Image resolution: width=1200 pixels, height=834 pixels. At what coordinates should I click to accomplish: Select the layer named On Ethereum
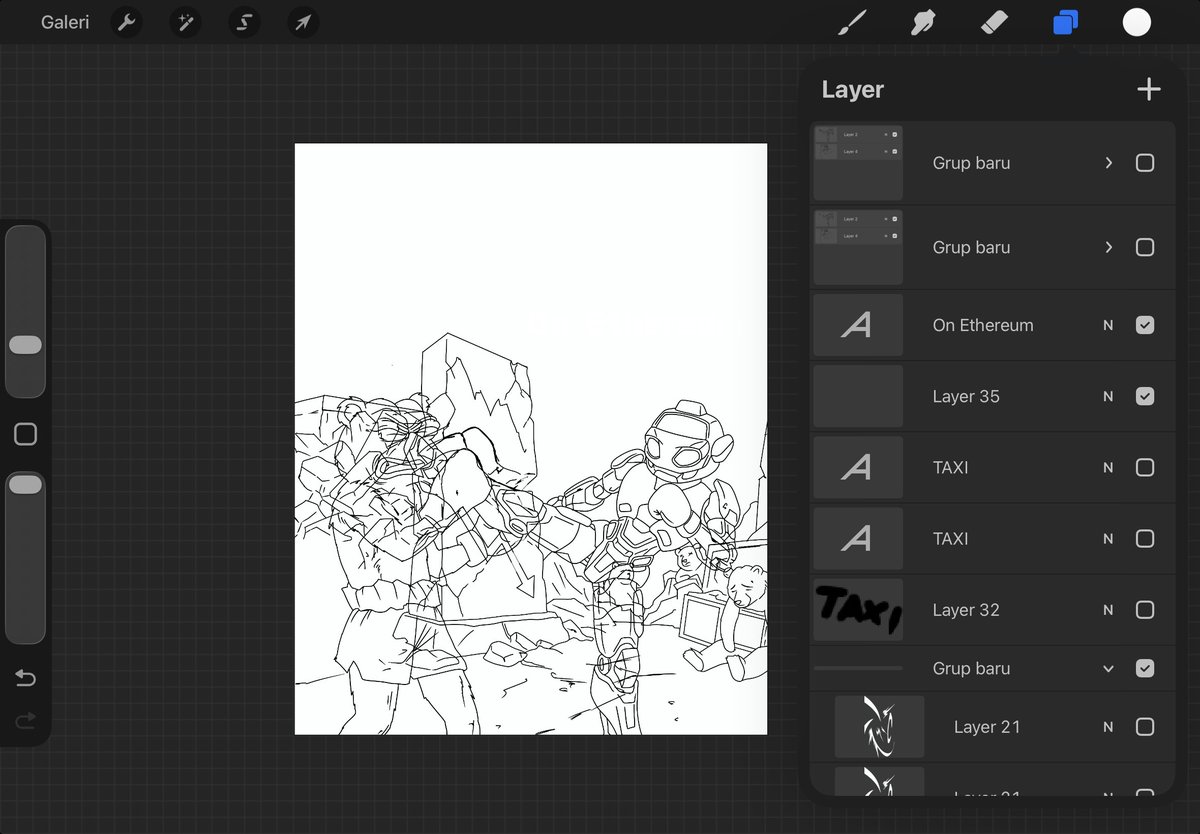993,325
